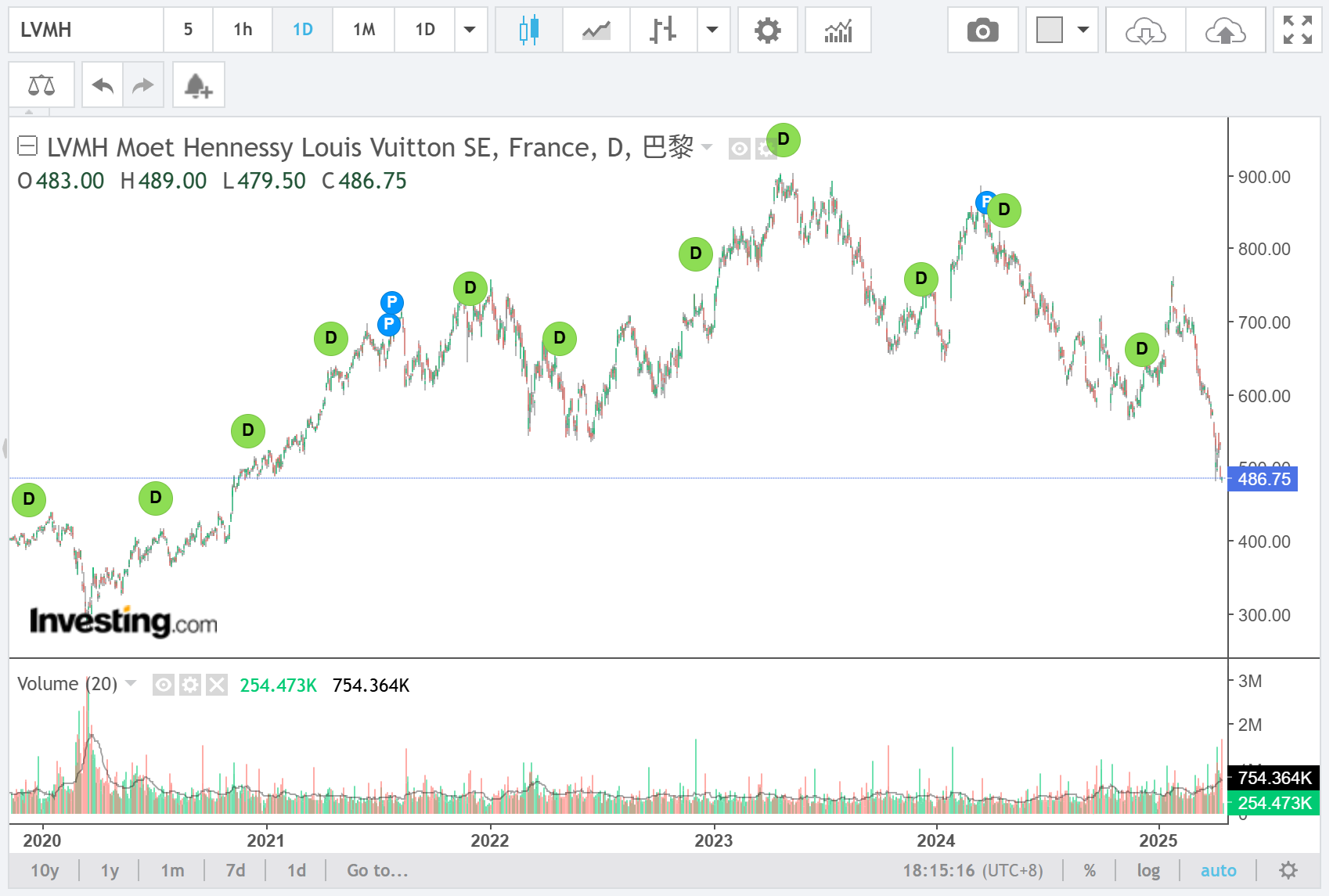The height and width of the screenshot is (896, 1333).
Task: Select the highlighted 1D interval
Action: (x=303, y=30)
